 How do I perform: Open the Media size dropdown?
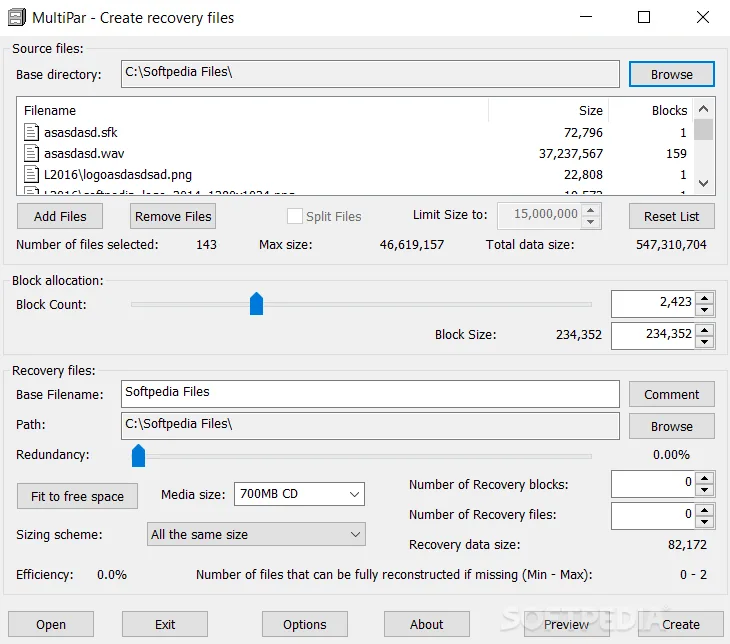point(299,494)
